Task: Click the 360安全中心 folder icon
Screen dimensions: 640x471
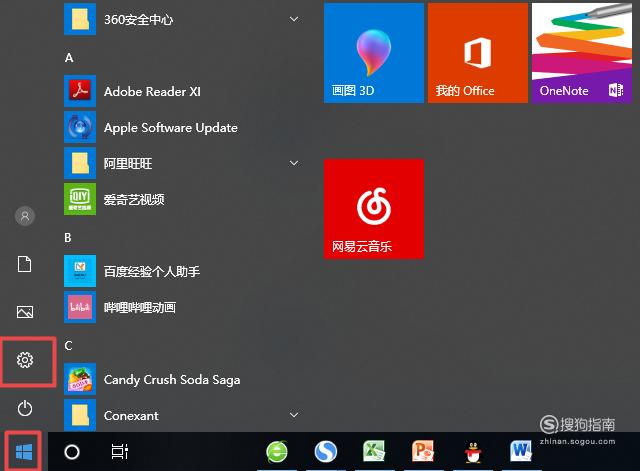Action: pos(80,19)
